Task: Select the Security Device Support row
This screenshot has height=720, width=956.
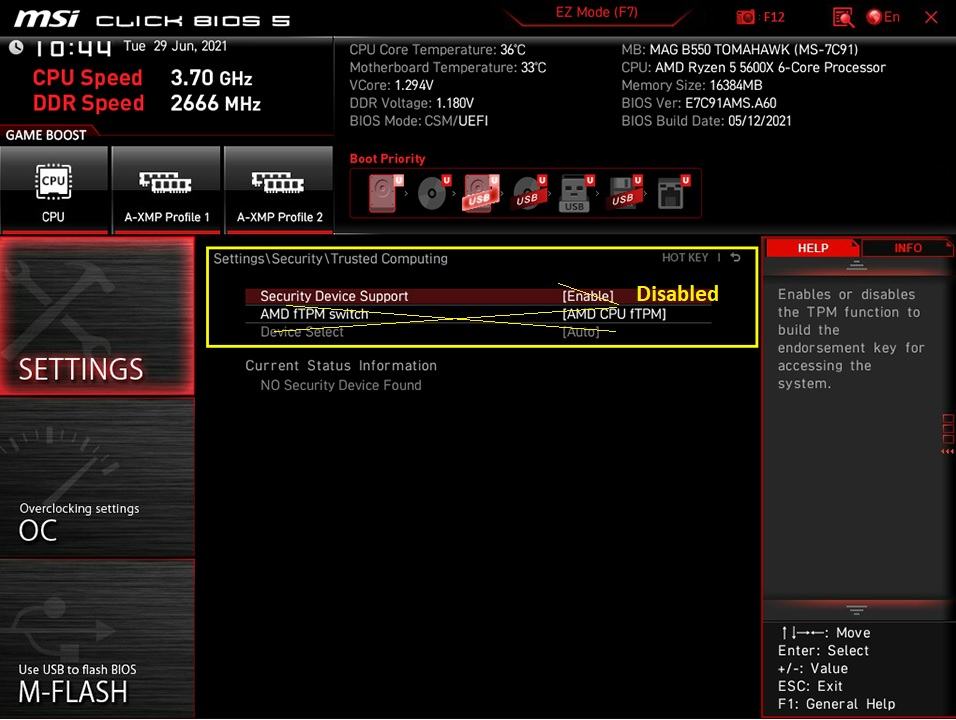Action: tap(478, 296)
